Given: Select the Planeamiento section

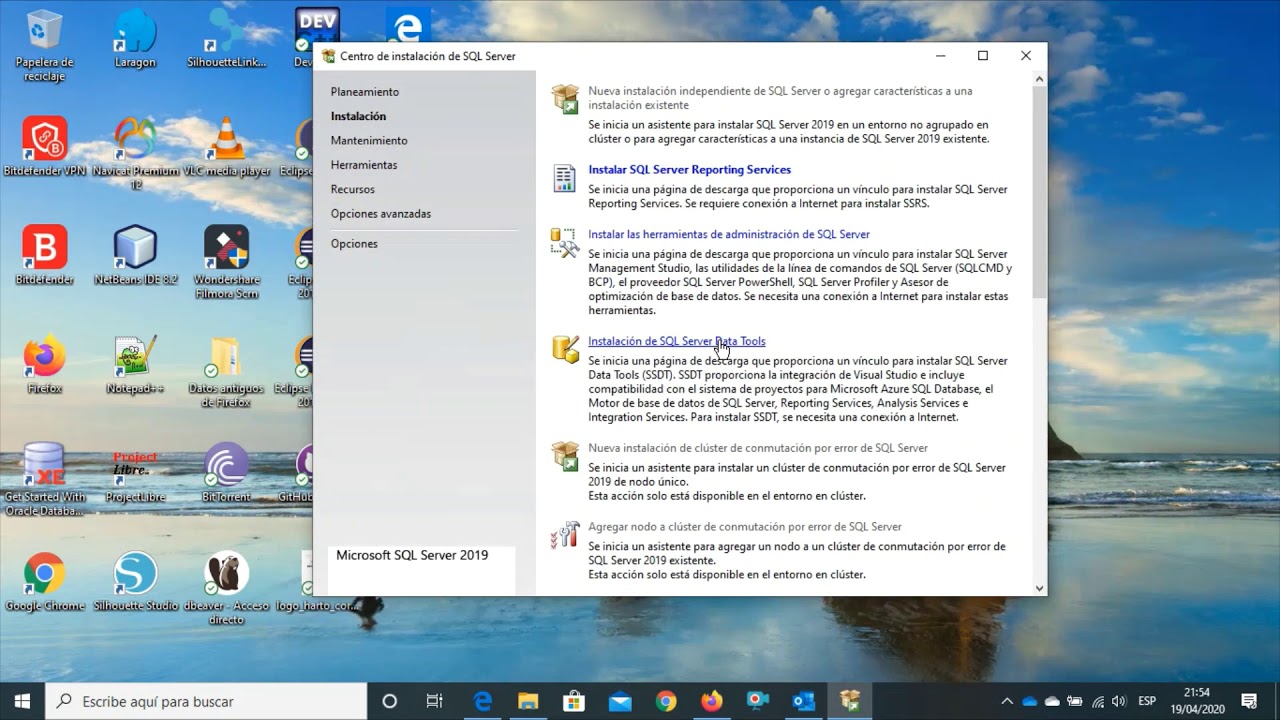Looking at the screenshot, I should coord(365,92).
